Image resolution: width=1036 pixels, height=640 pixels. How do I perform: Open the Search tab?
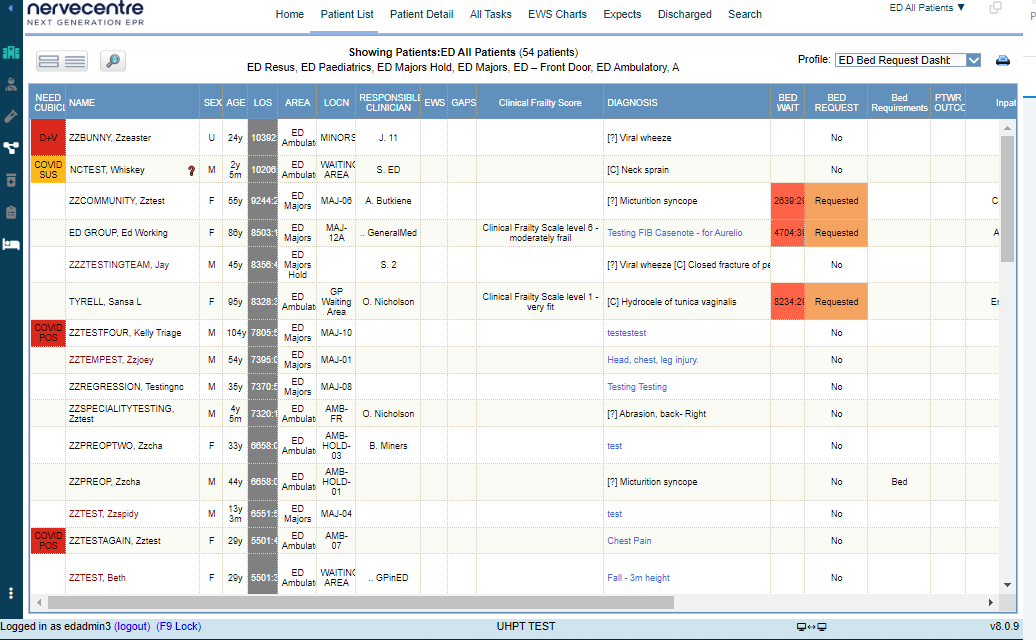point(745,15)
